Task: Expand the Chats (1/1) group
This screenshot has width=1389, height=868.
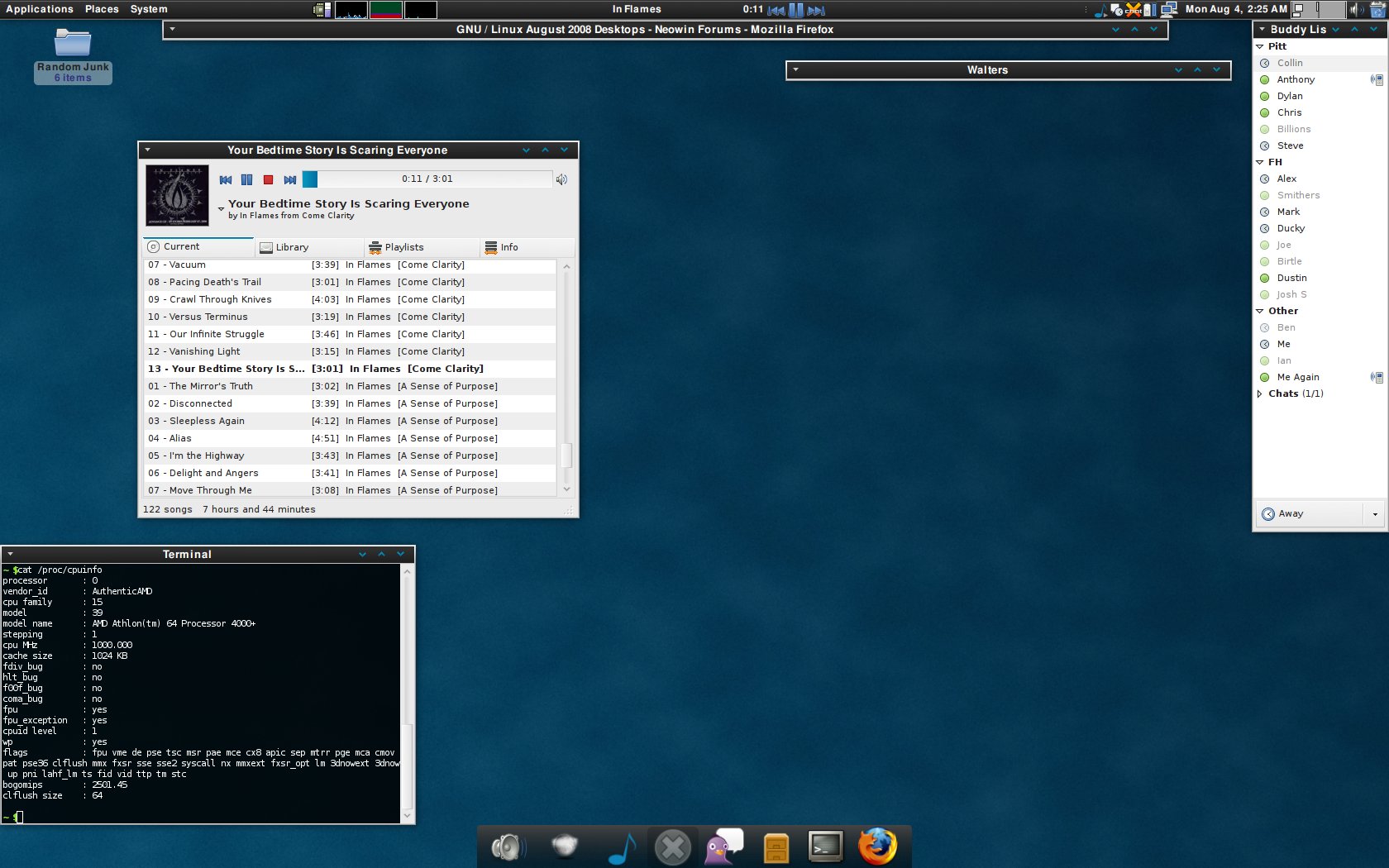Action: (1260, 393)
